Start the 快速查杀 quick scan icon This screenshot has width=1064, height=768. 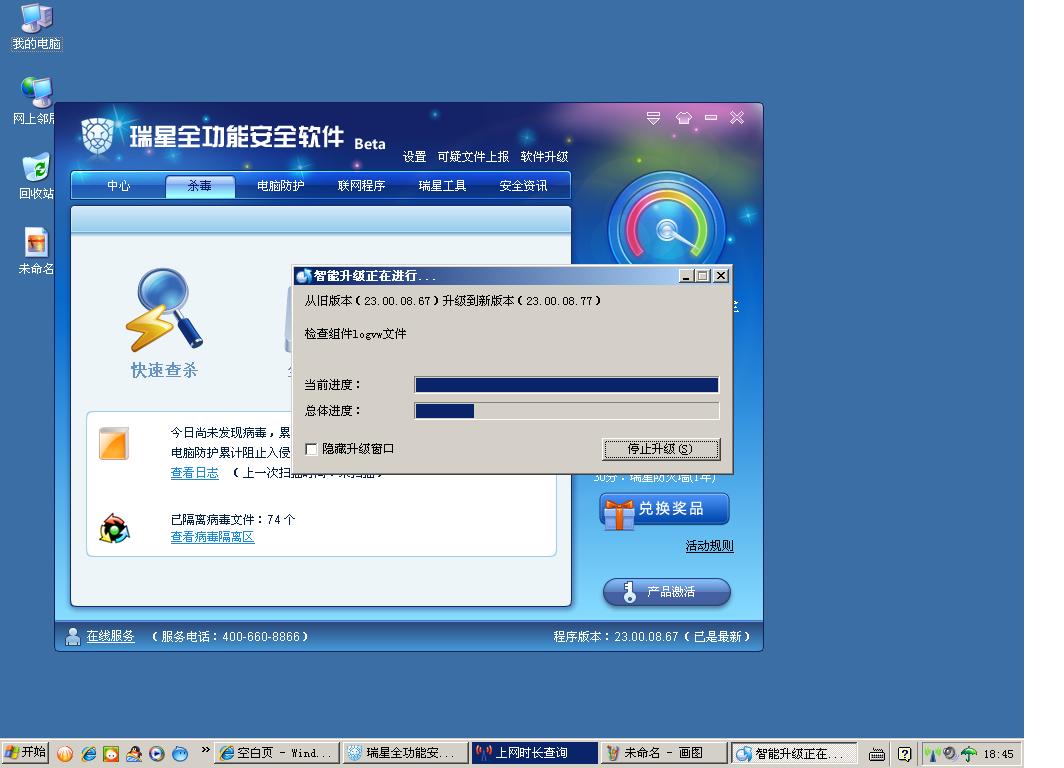click(164, 310)
